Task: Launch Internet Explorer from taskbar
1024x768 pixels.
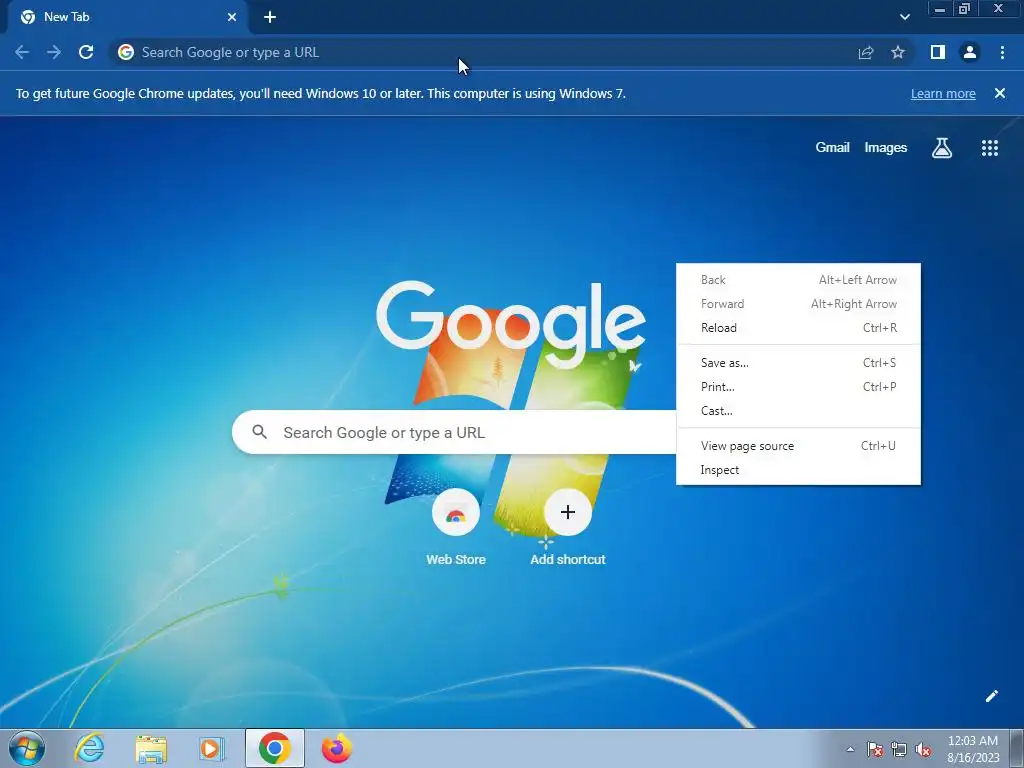Action: [89, 748]
